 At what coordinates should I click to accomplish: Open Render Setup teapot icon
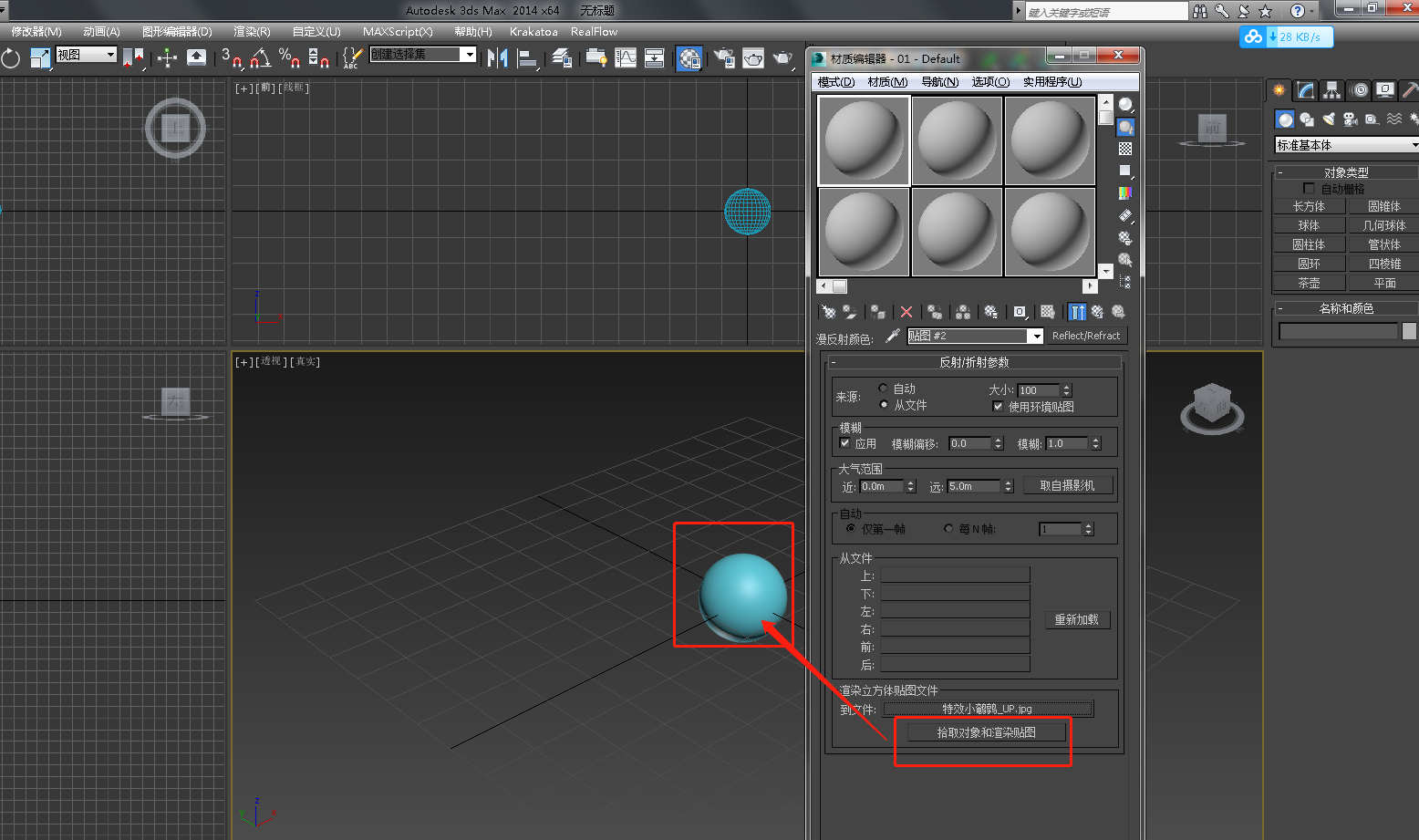pyautogui.click(x=724, y=58)
